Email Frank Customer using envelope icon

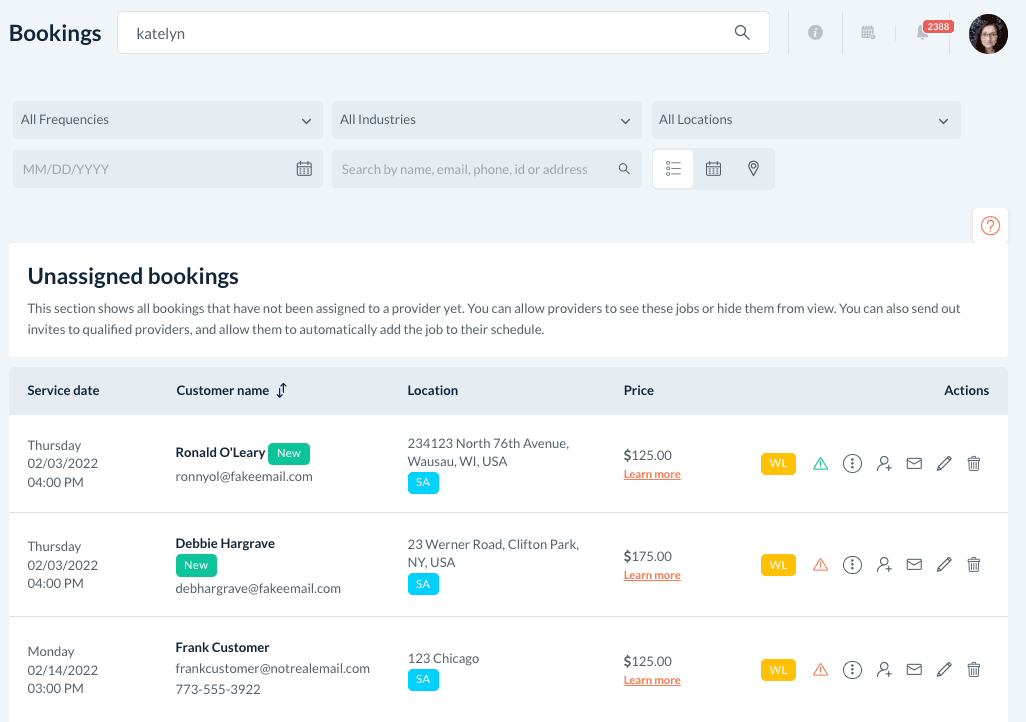coord(914,670)
